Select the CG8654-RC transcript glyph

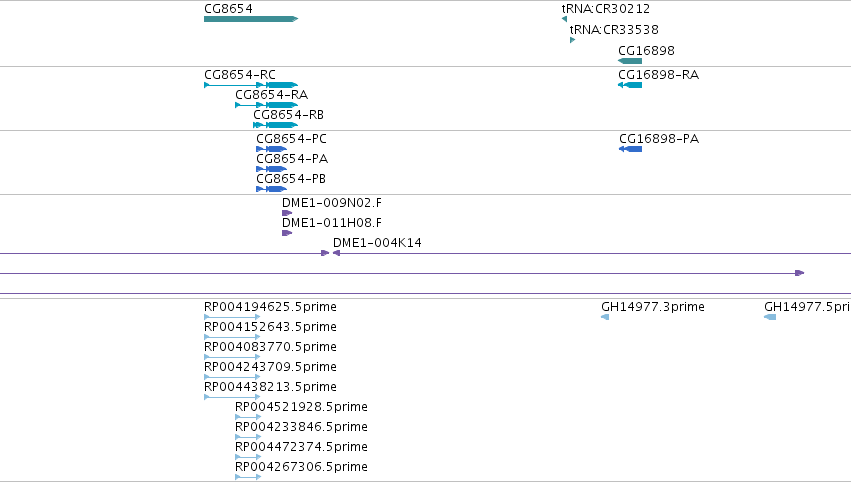(x=251, y=85)
